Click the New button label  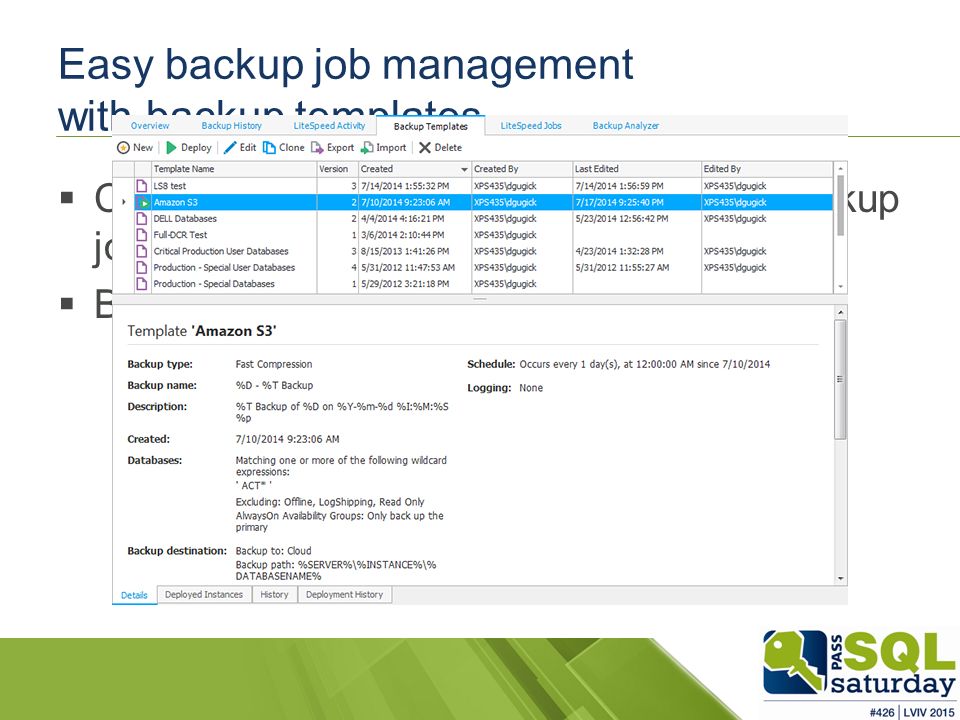(x=143, y=148)
